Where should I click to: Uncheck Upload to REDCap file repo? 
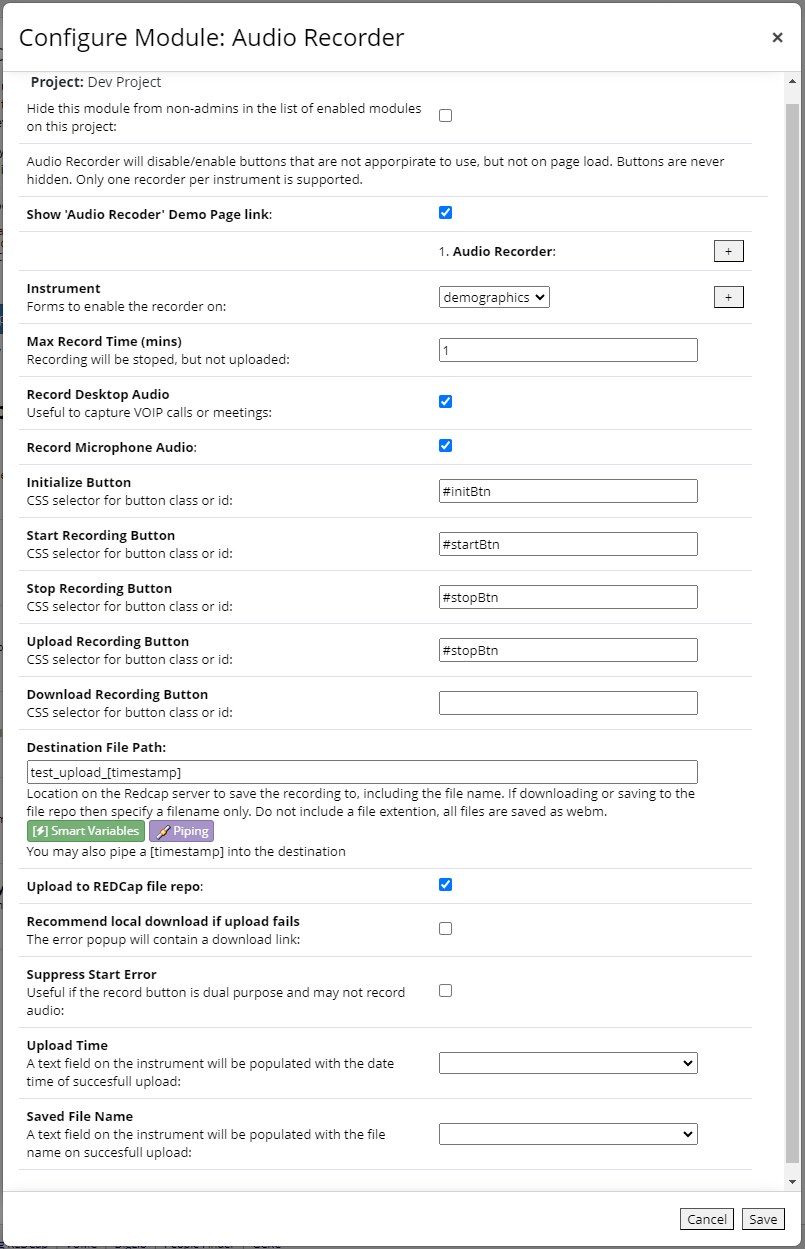(x=446, y=884)
